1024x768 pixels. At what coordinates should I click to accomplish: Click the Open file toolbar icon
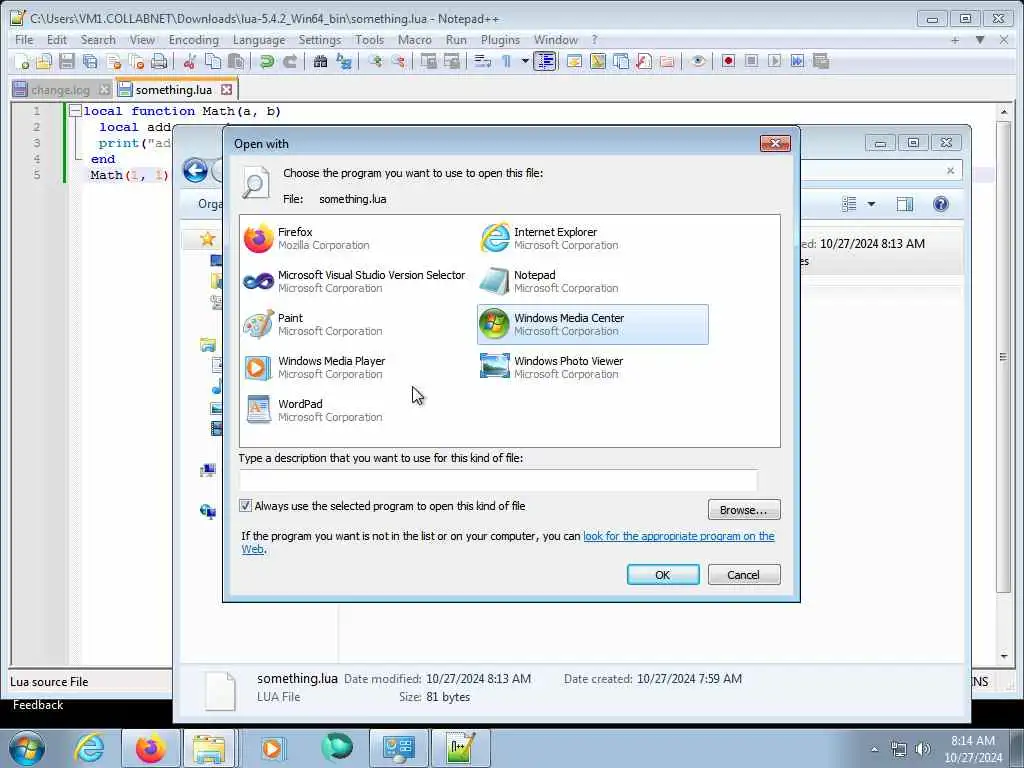click(44, 61)
